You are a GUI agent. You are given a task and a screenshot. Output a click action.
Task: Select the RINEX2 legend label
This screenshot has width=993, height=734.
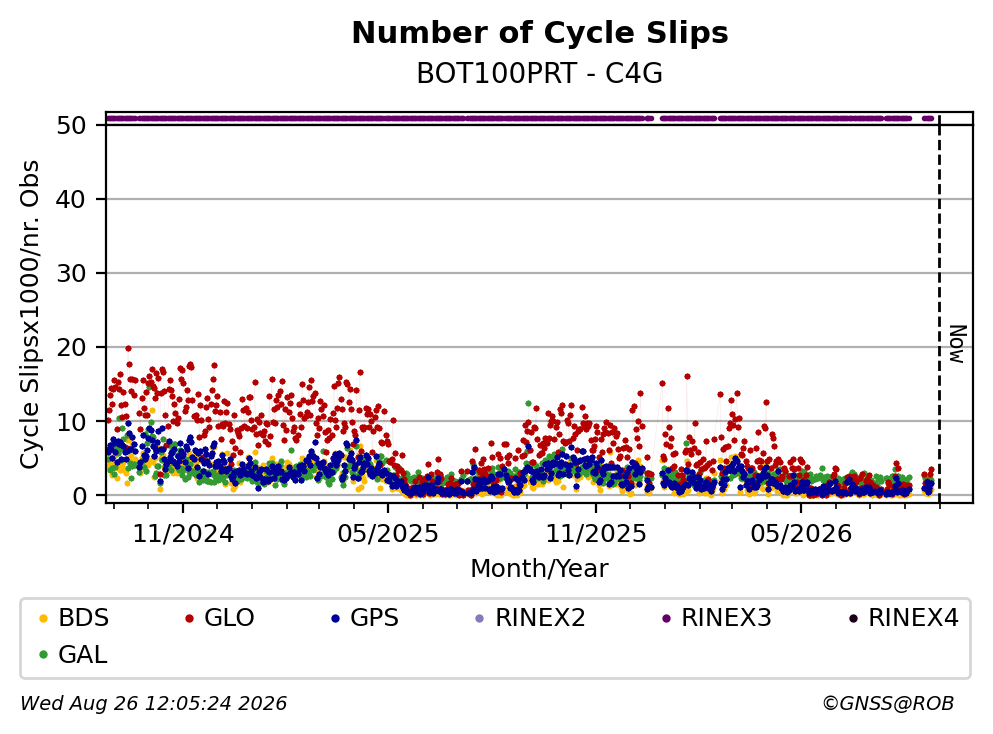click(x=540, y=618)
